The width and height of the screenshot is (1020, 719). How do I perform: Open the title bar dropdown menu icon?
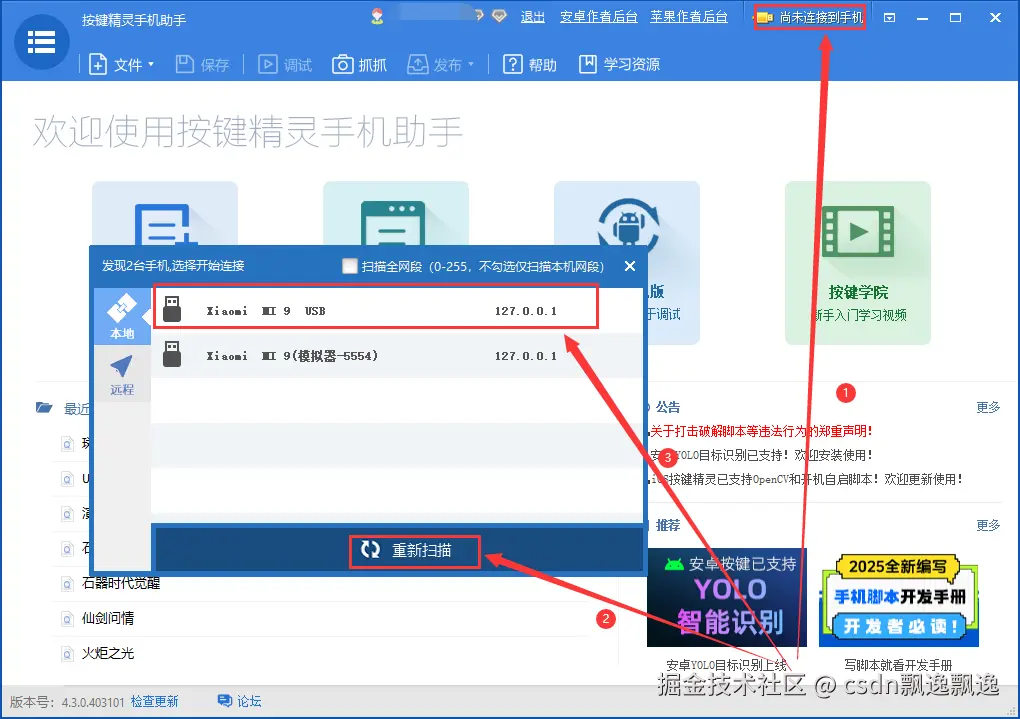889,18
